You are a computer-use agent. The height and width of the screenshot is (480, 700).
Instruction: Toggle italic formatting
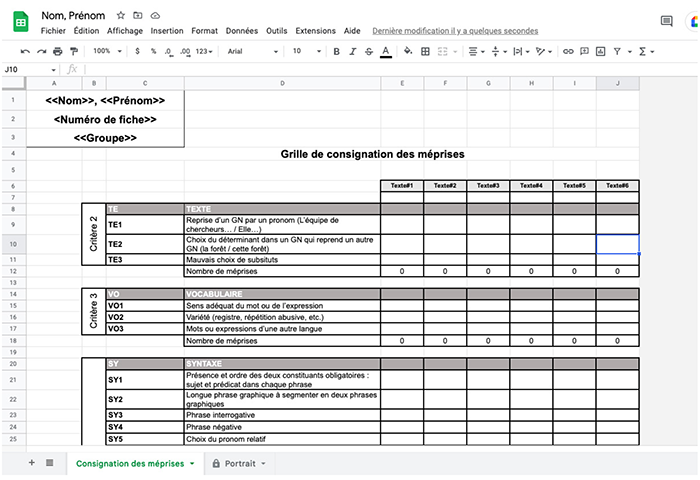pyautogui.click(x=353, y=51)
